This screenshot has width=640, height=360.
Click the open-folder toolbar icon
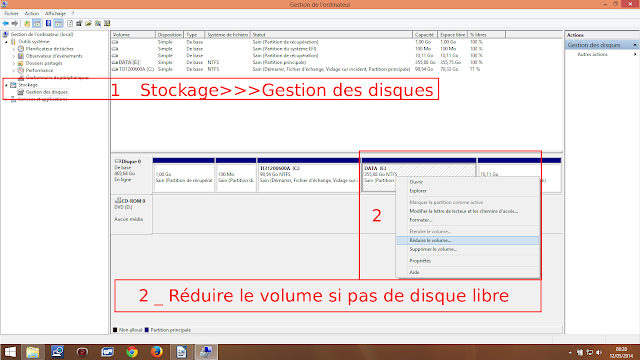(89, 24)
